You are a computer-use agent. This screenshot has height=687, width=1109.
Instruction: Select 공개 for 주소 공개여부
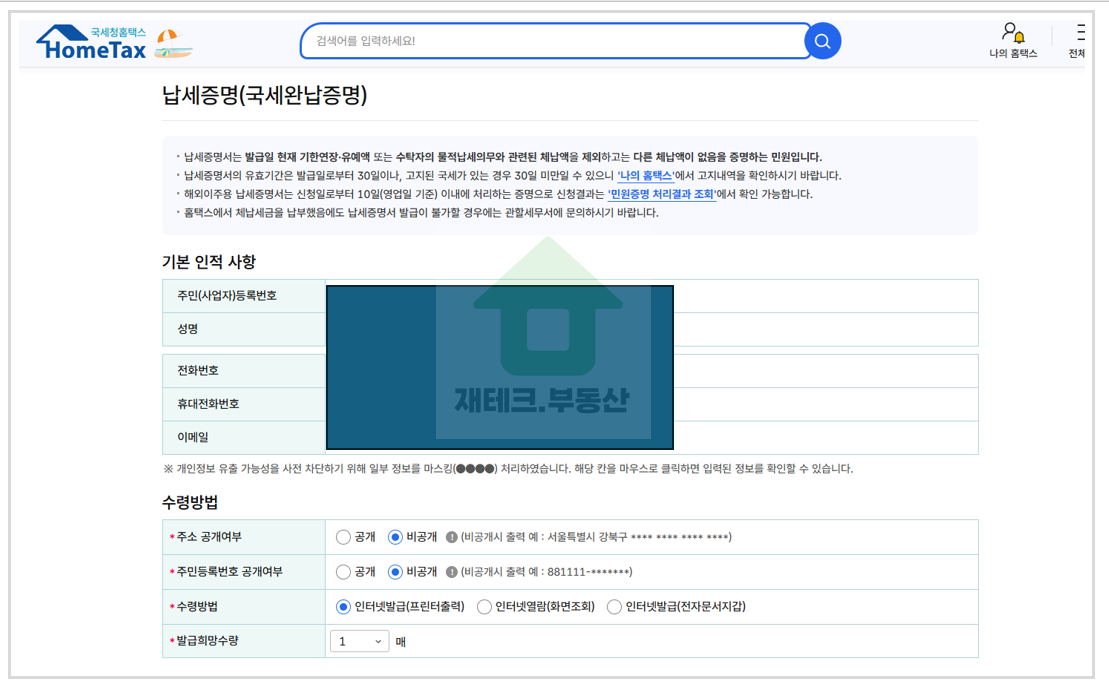tap(343, 536)
